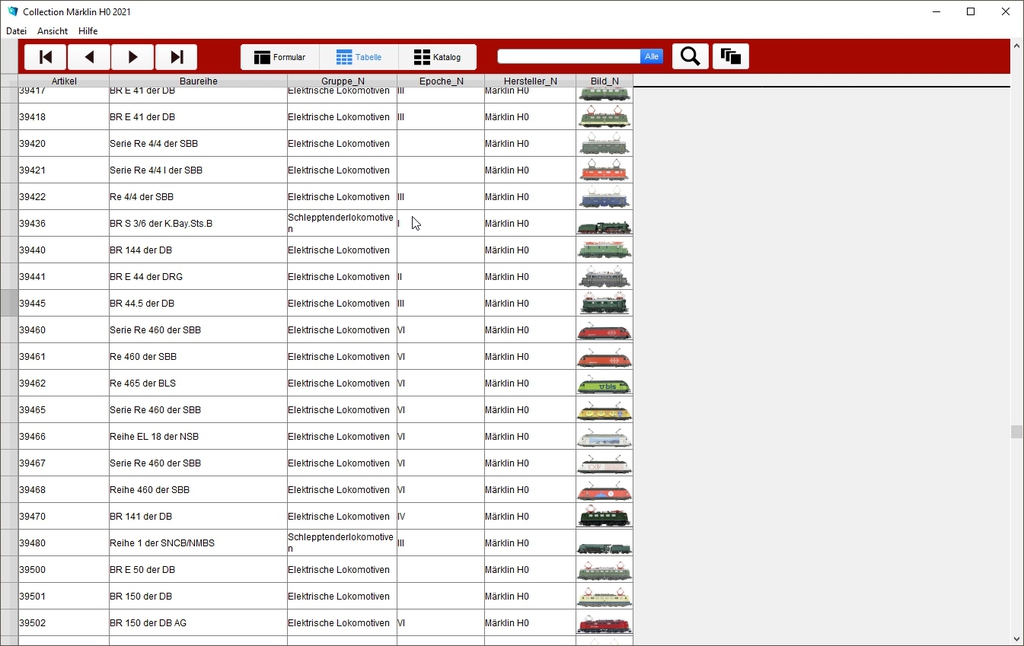Viewport: 1024px width, 646px height.
Task: Go to the previous record
Action: [x=89, y=57]
